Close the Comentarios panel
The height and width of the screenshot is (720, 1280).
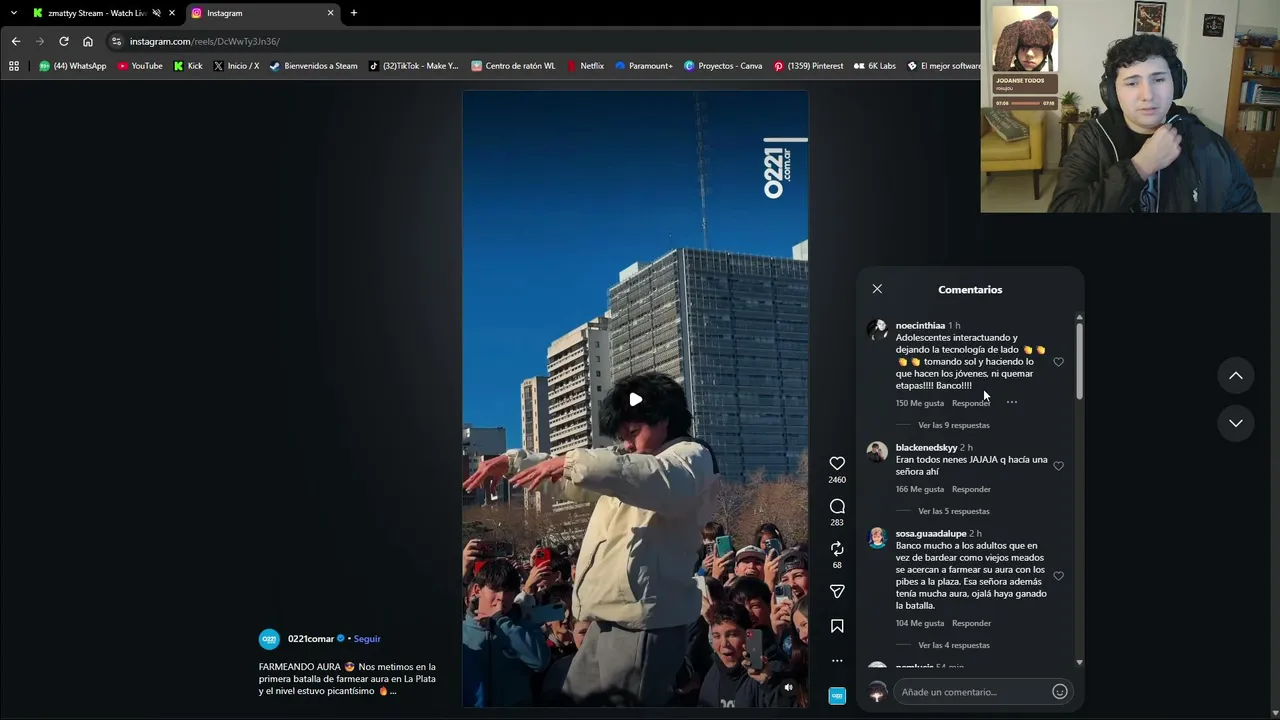click(x=877, y=289)
